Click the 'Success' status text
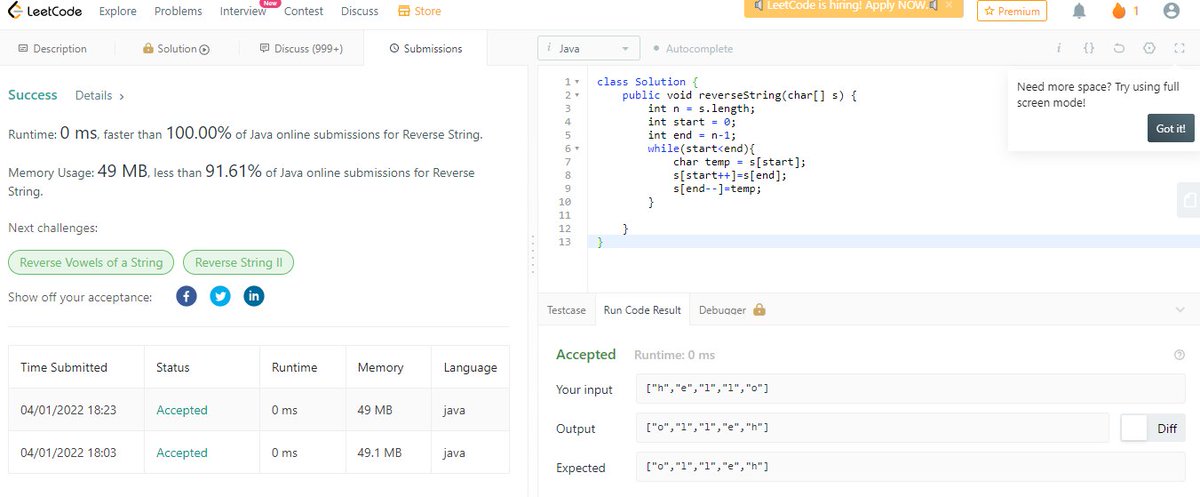The height and width of the screenshot is (497, 1200). tap(33, 95)
